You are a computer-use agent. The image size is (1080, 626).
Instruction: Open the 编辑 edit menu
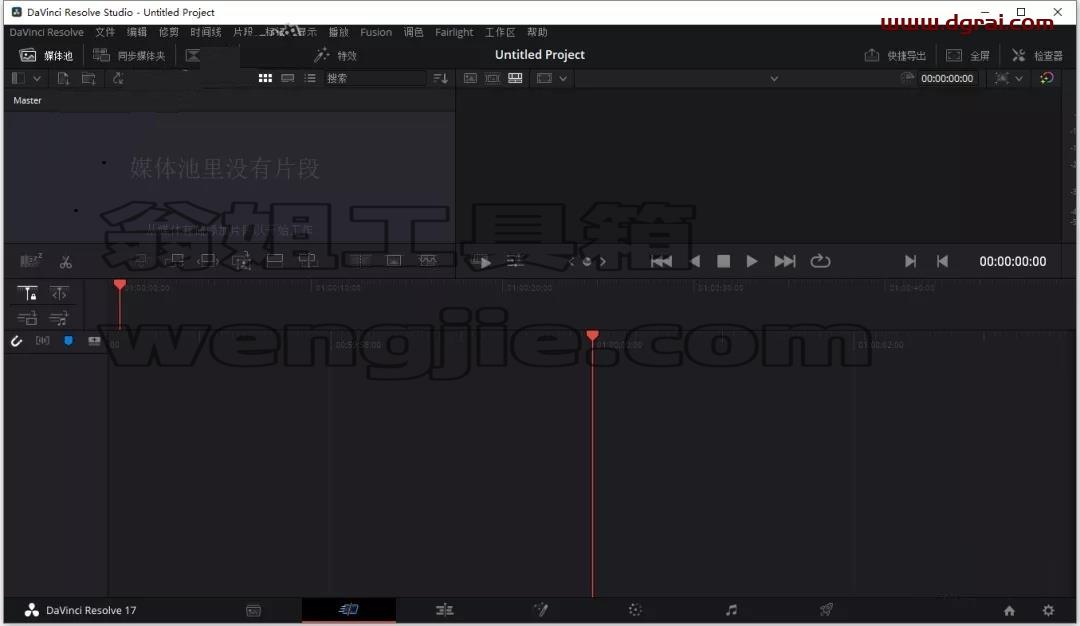[x=136, y=32]
